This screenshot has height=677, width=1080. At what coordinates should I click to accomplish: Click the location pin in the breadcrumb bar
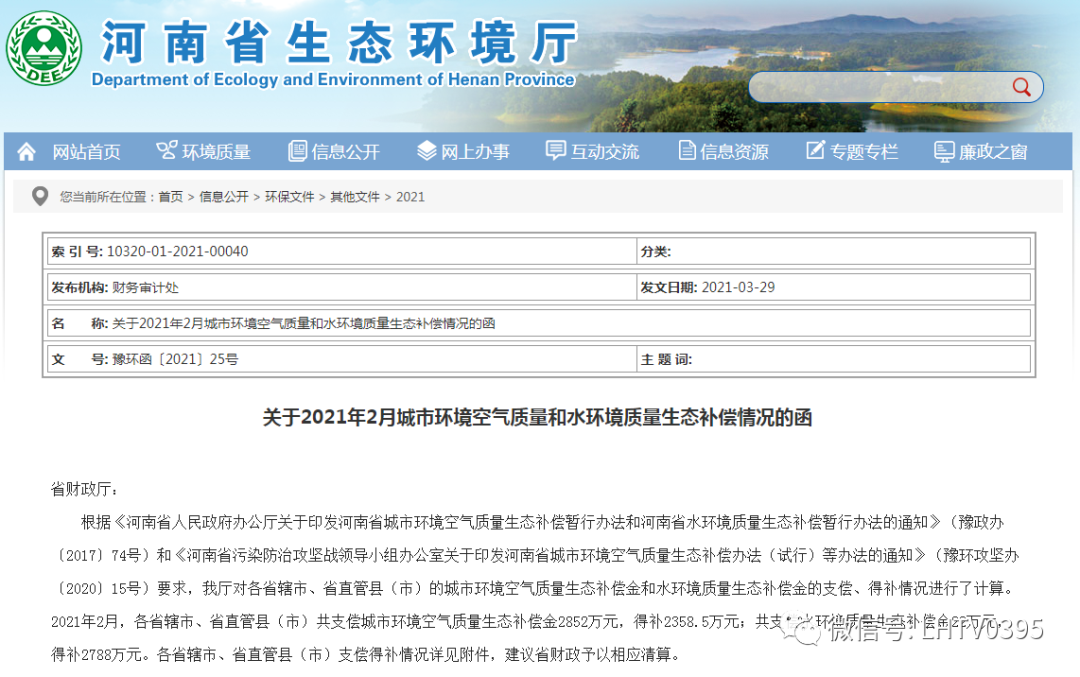pos(40,197)
